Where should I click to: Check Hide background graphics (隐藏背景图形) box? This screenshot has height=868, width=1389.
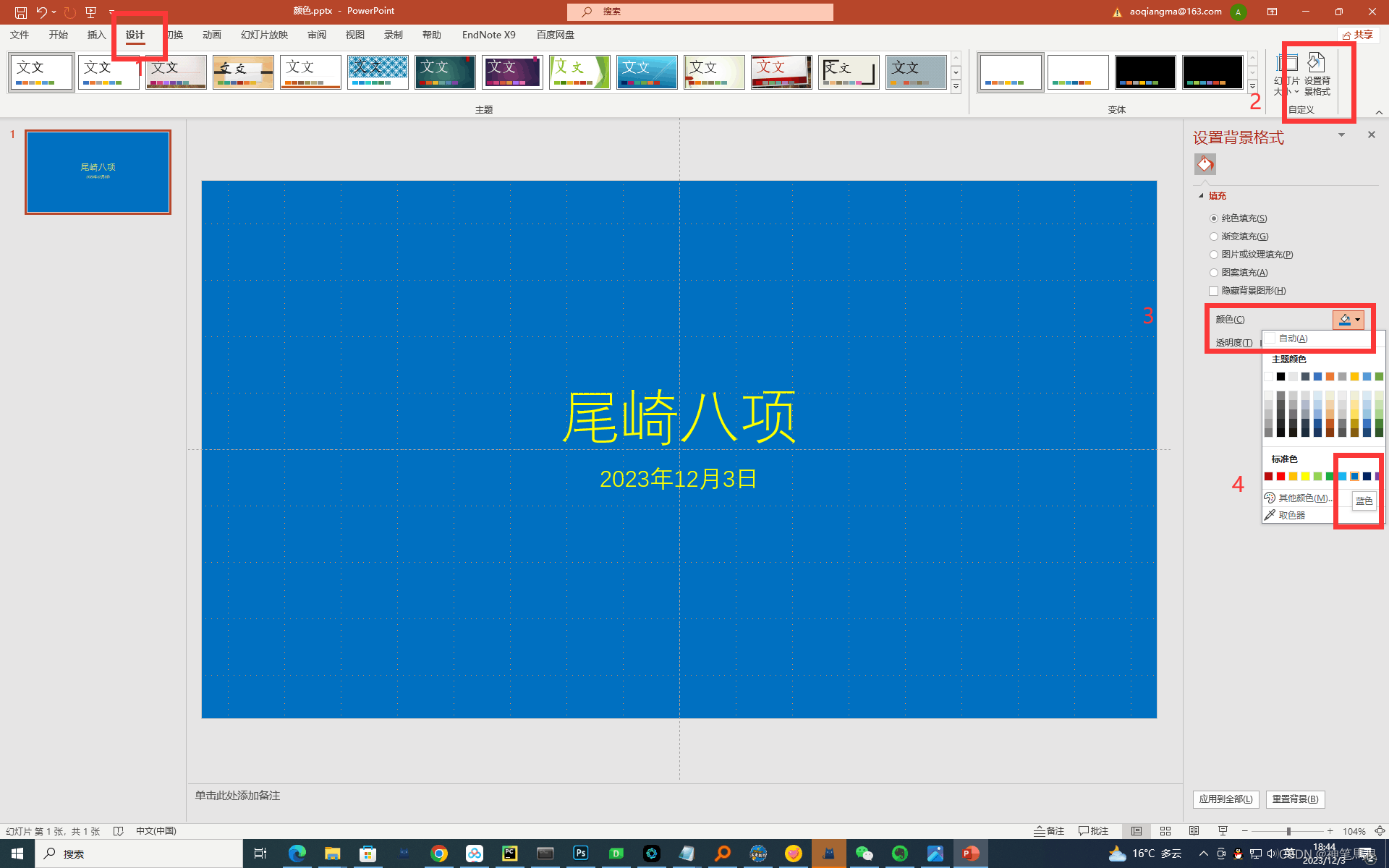pos(1214,291)
